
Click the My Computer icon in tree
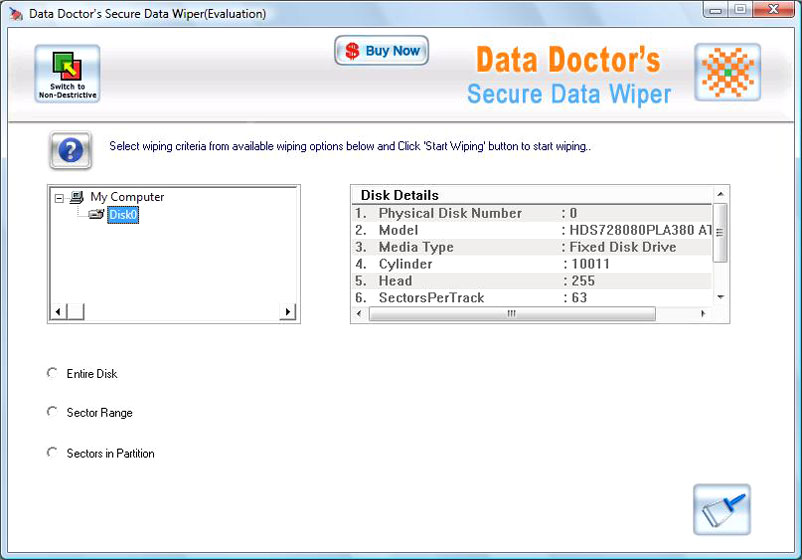point(77,197)
